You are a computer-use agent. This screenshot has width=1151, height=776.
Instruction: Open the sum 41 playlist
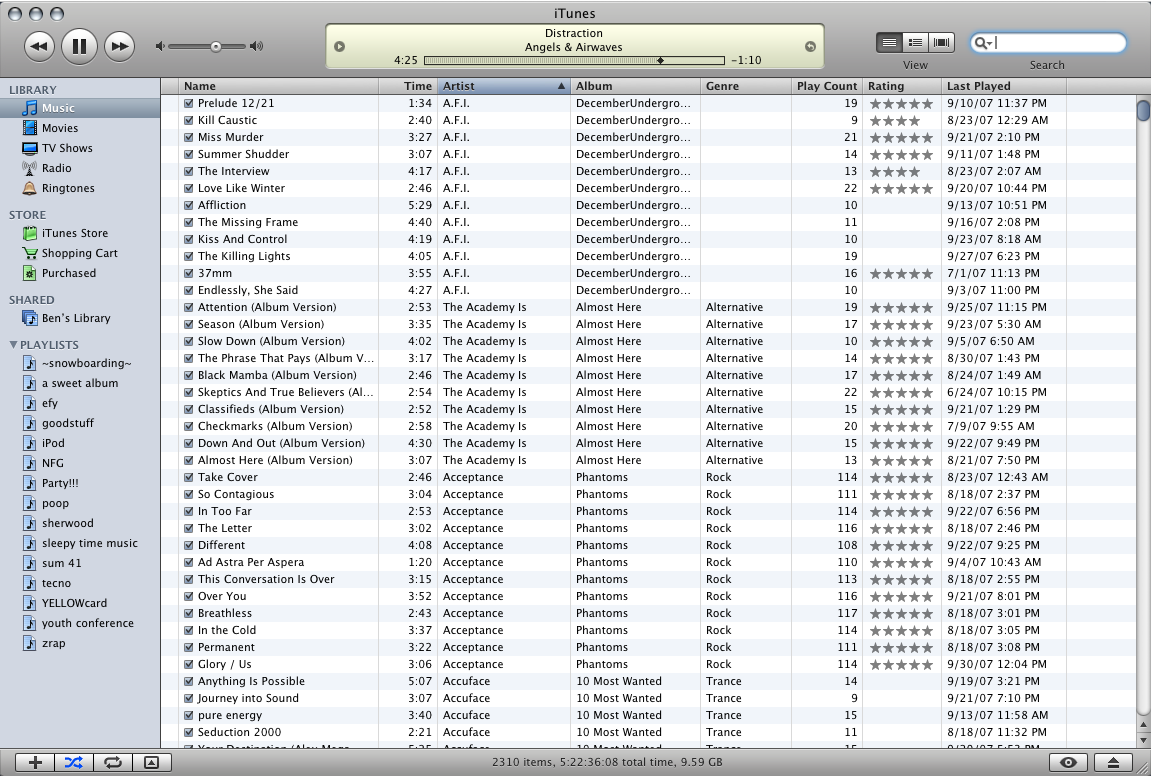80,563
